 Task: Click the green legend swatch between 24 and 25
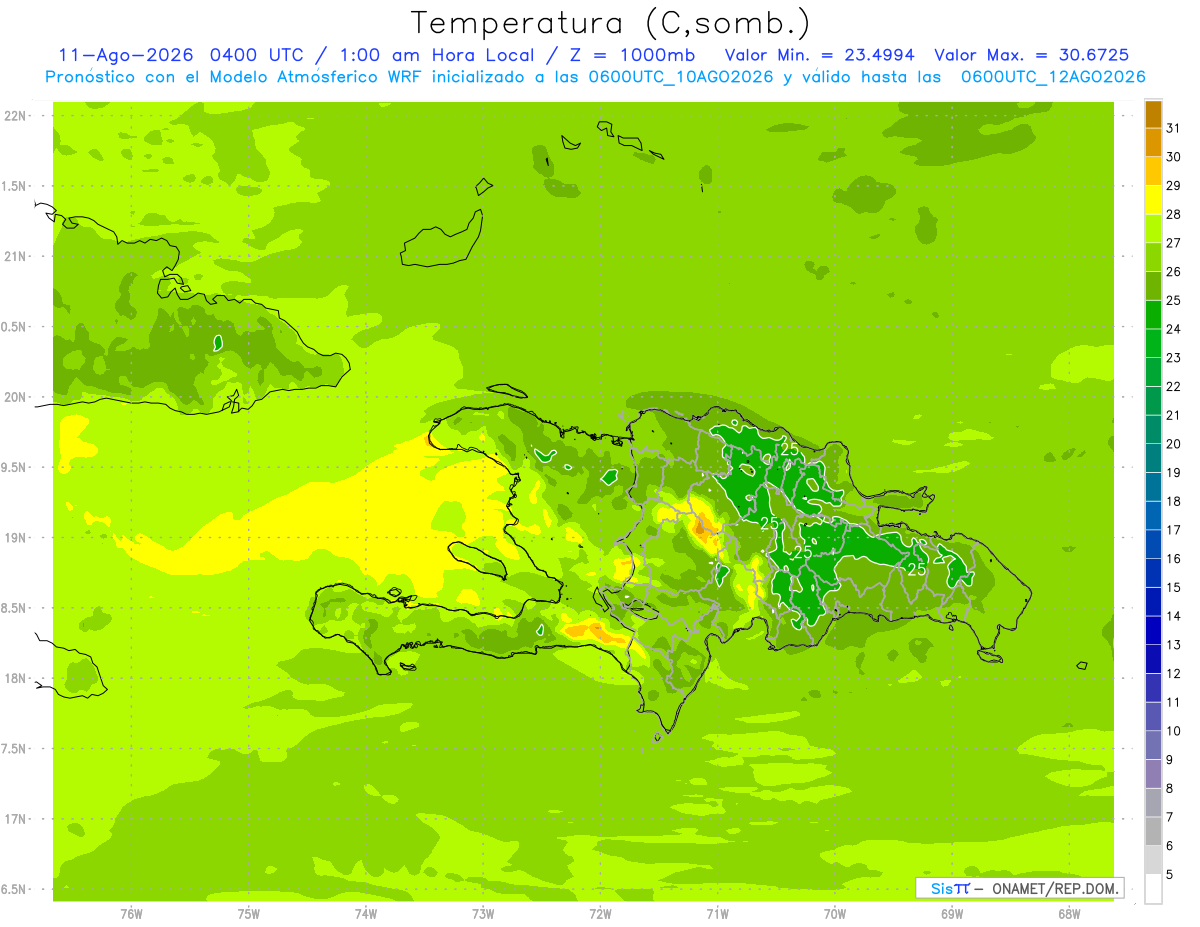tap(1153, 315)
